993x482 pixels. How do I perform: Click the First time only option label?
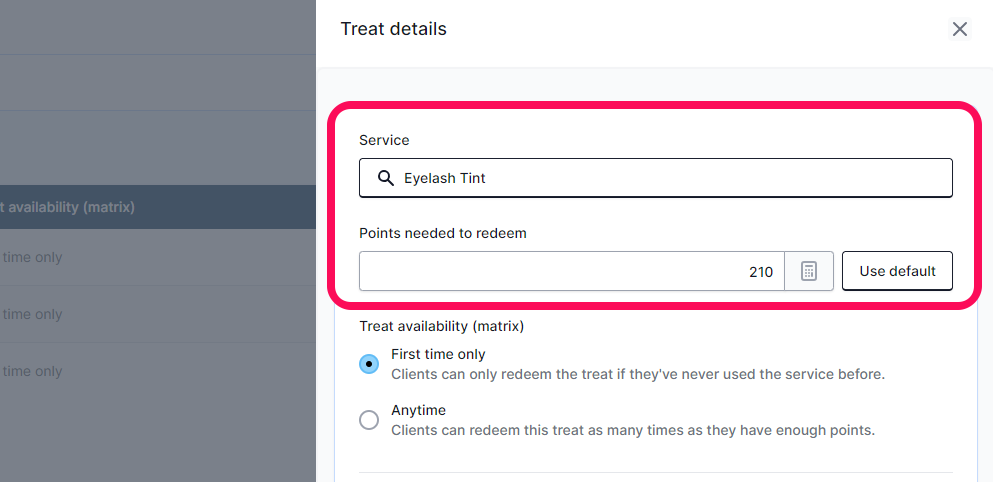[x=438, y=354]
